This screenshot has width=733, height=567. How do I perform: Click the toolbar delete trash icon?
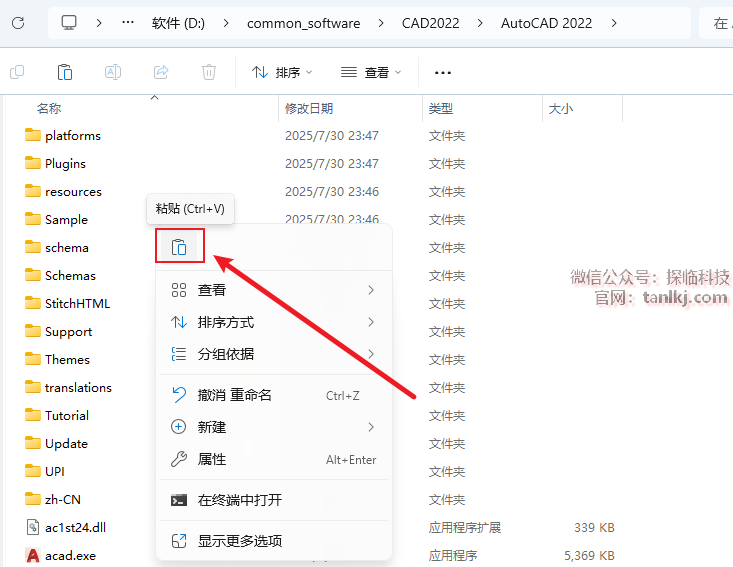(x=208, y=72)
